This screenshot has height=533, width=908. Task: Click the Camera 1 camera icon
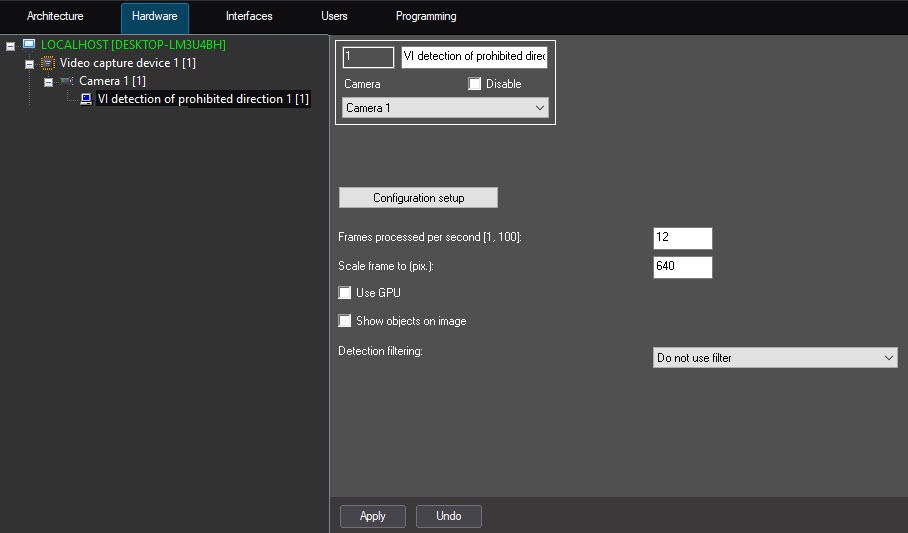[67, 81]
